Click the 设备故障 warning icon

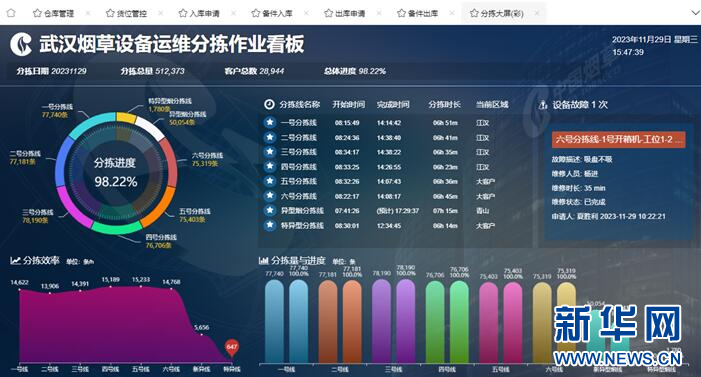pos(543,105)
